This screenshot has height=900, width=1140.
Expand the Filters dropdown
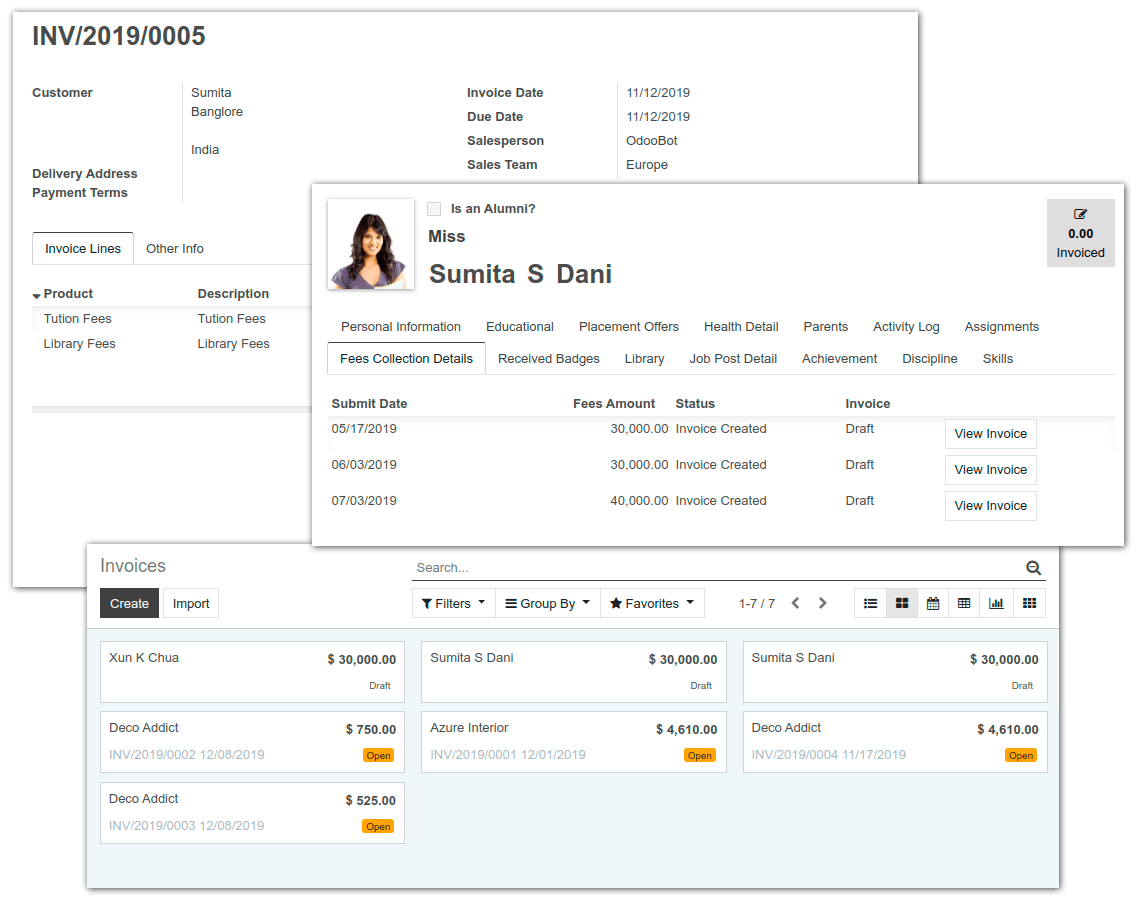453,603
